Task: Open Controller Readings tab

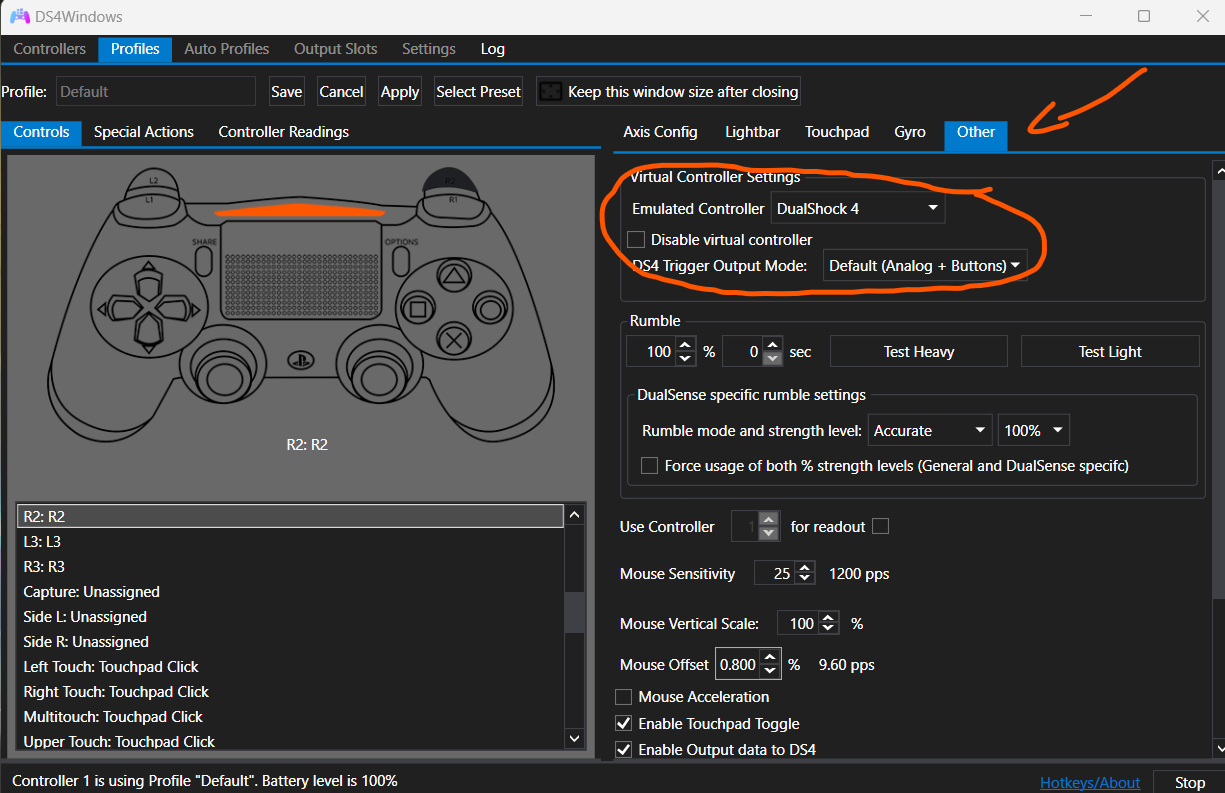Action: tap(284, 132)
